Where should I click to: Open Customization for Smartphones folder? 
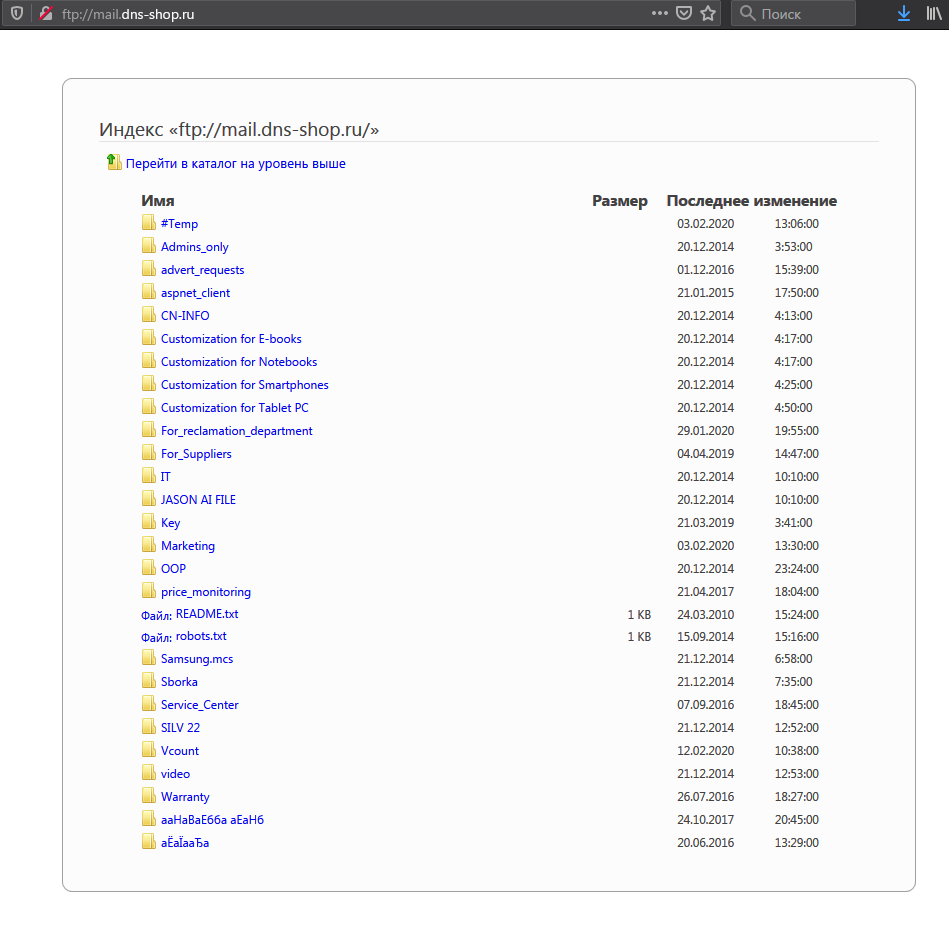[x=245, y=385]
